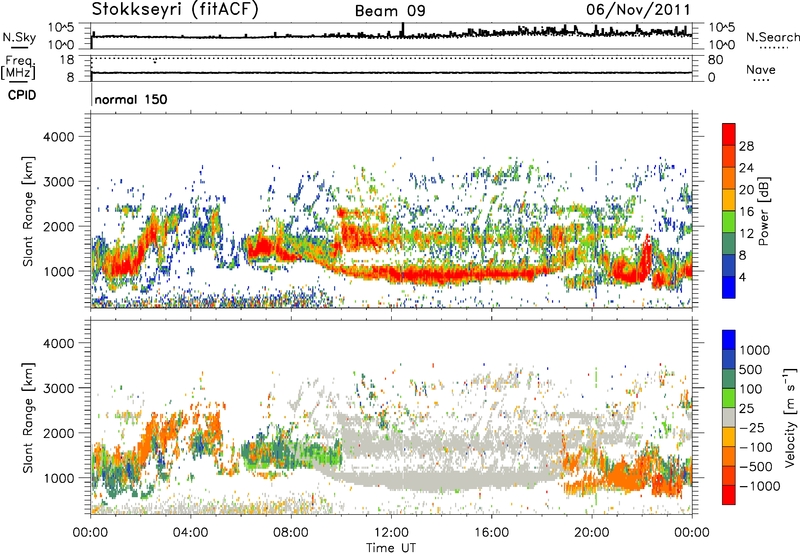Click the "N.Sky" legend label

(19, 37)
